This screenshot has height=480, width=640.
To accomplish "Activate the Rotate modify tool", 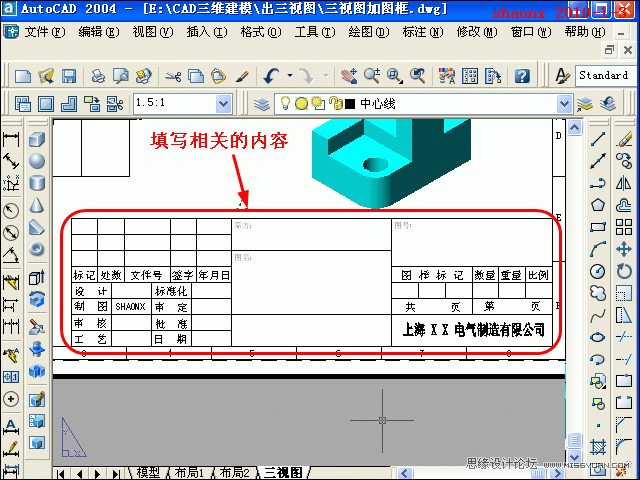I will click(x=623, y=271).
